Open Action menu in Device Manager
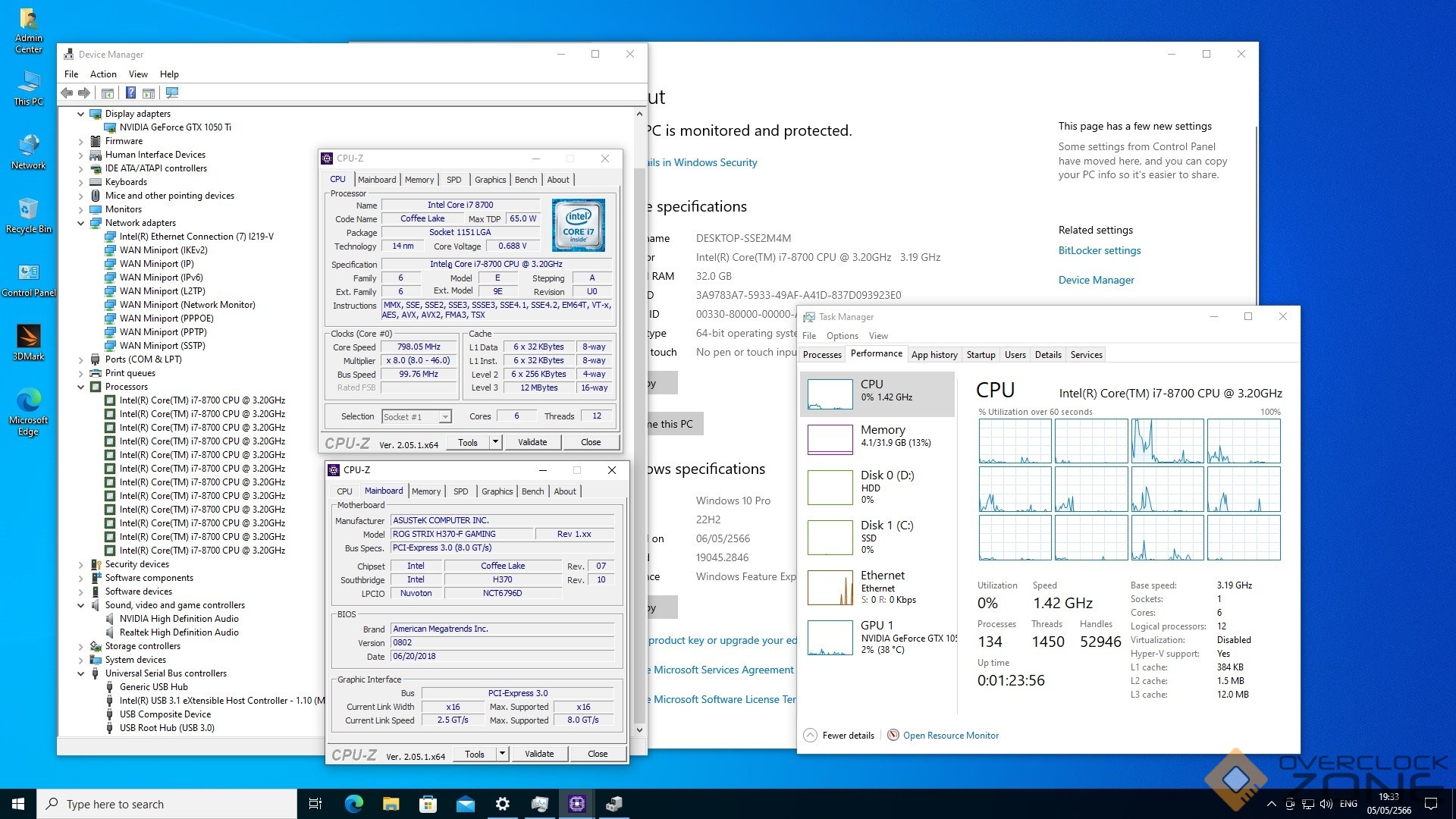Viewport: 1456px width, 819px height. 103,74
